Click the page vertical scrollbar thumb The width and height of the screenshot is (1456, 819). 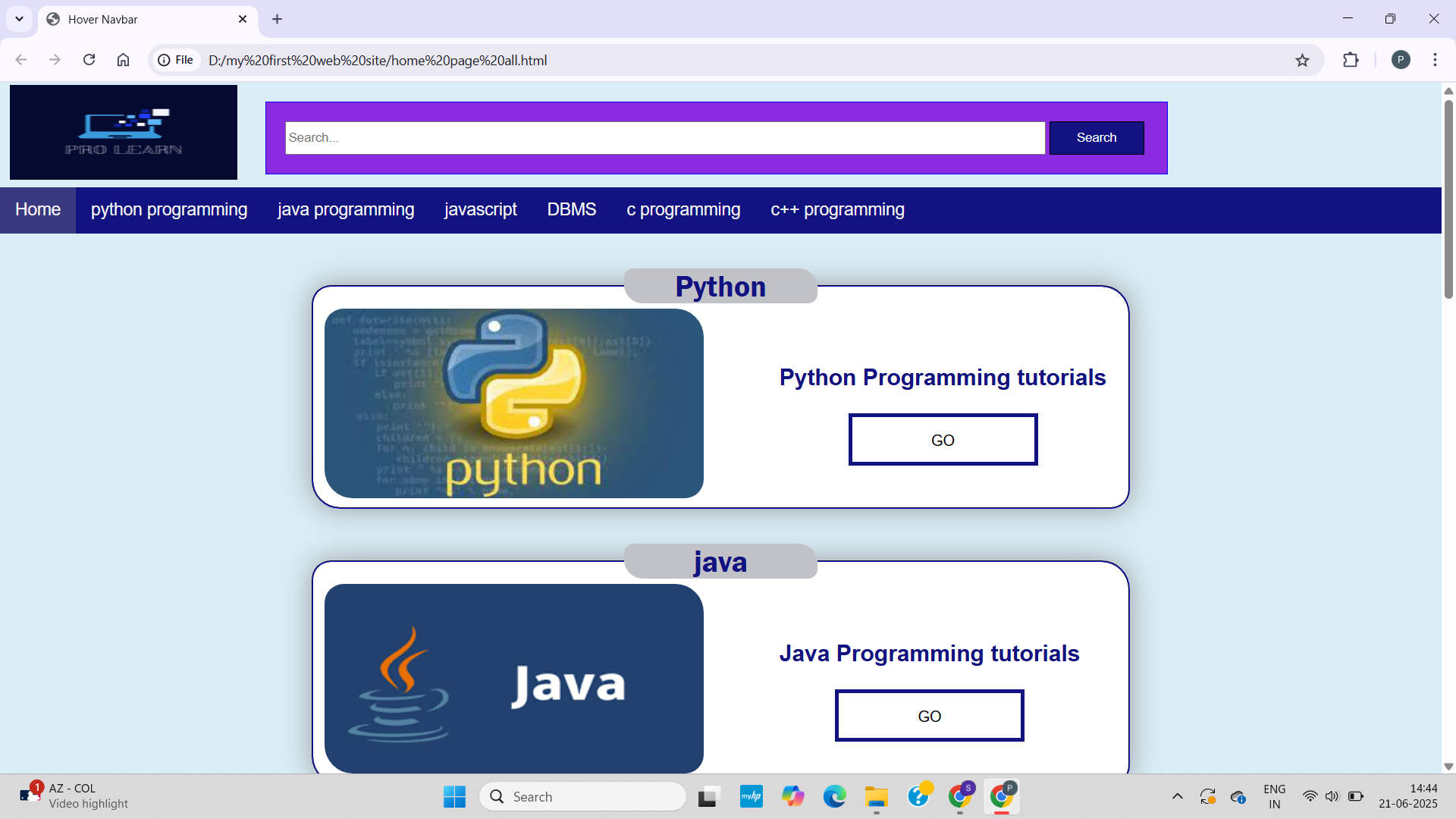coord(1448,199)
